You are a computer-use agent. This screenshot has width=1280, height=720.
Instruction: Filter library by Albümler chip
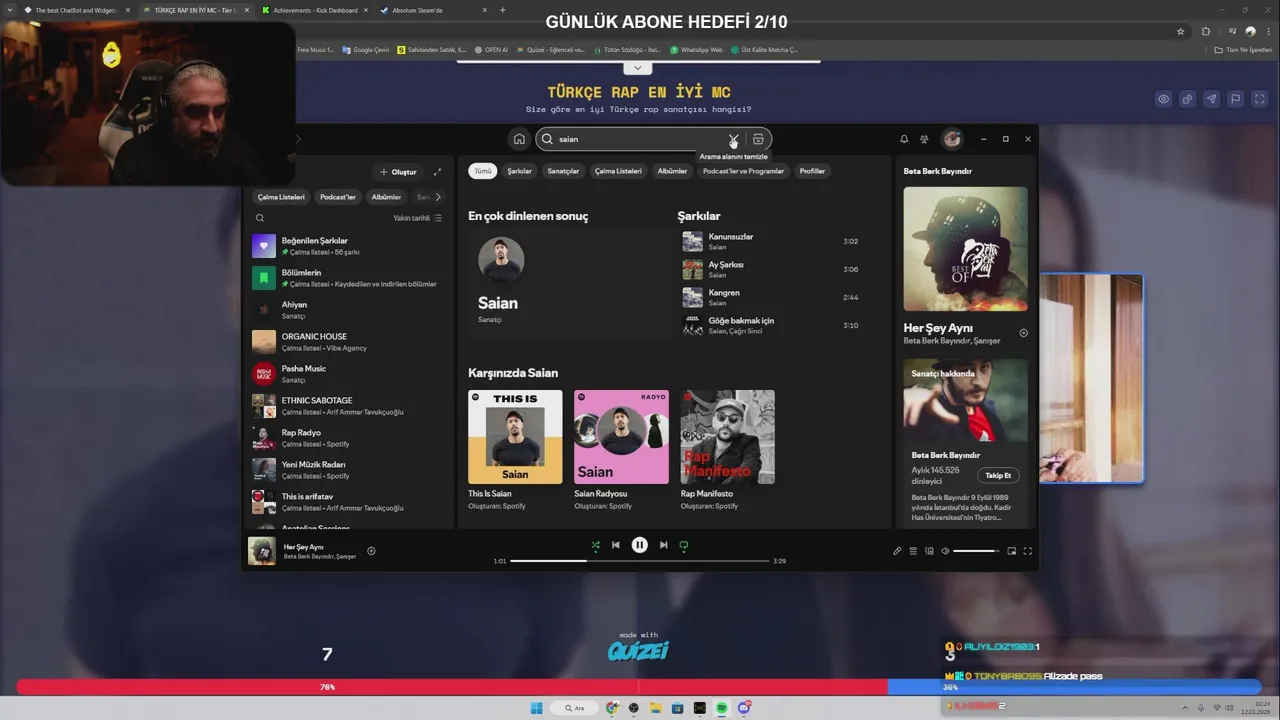386,197
